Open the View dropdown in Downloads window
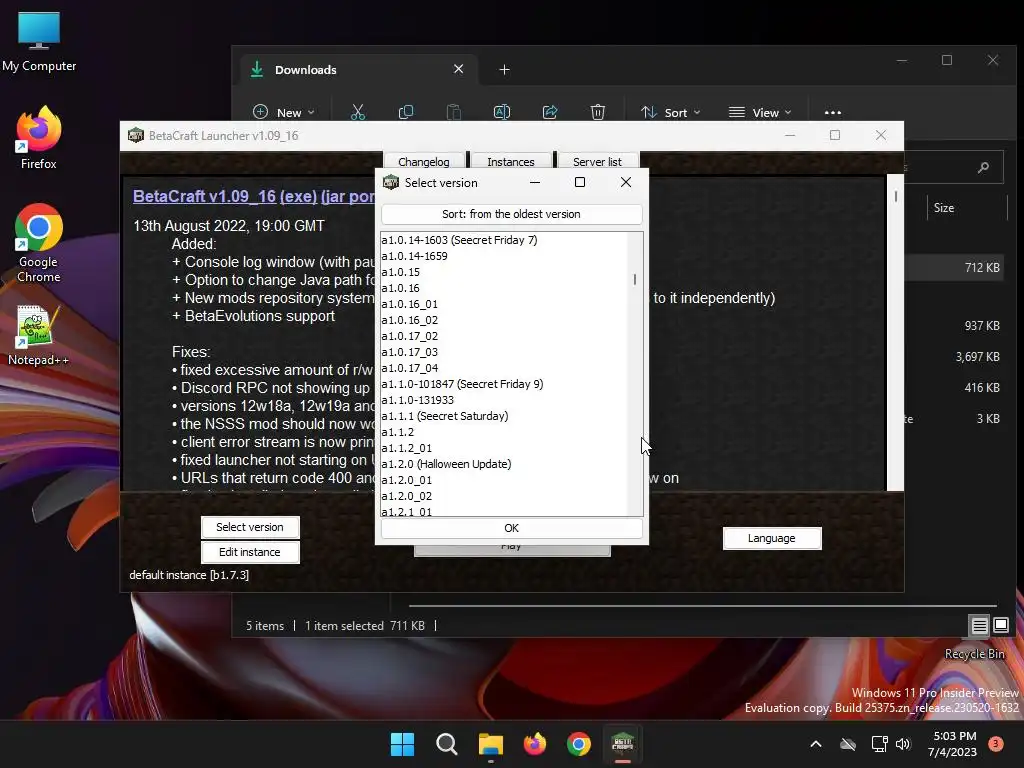The image size is (1024, 768). [760, 112]
